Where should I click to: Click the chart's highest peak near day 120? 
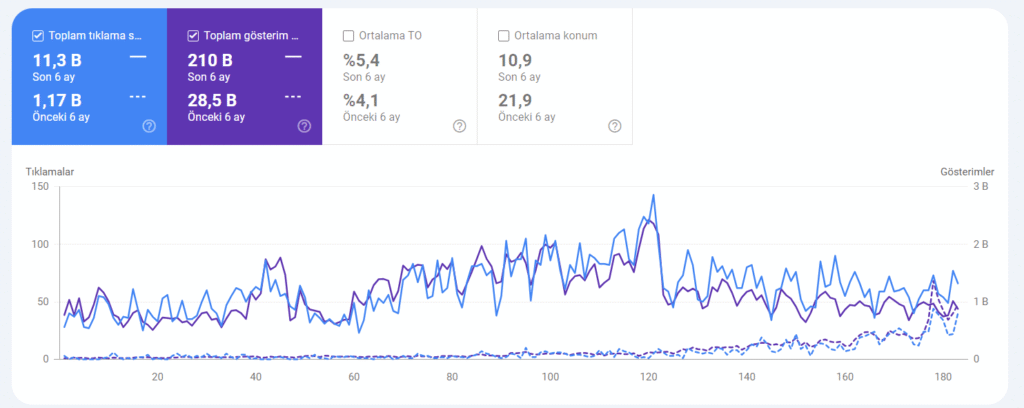(x=653, y=196)
